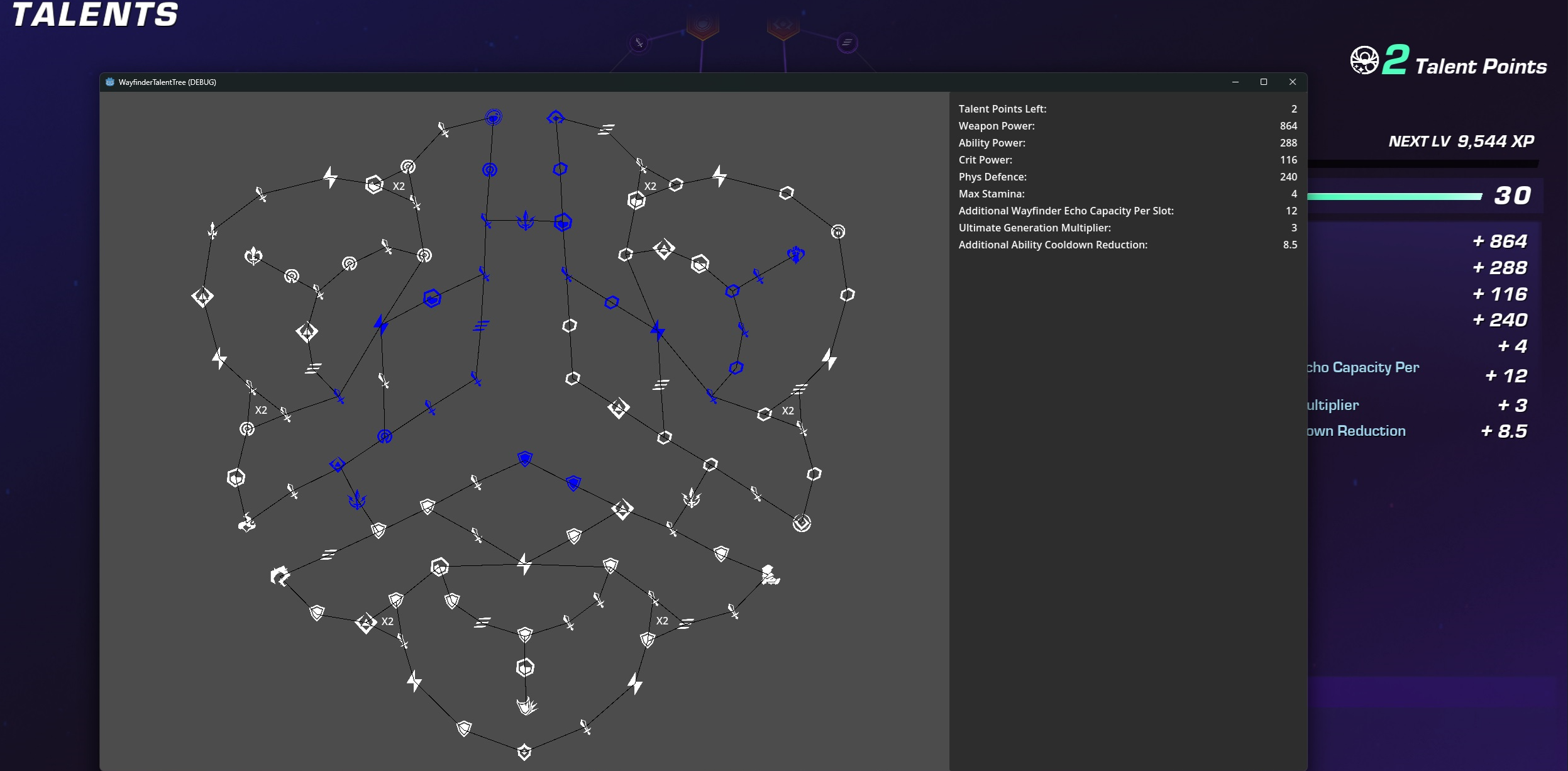Click '+ 116' bonus in Talents window

pyautogui.click(x=1499, y=294)
